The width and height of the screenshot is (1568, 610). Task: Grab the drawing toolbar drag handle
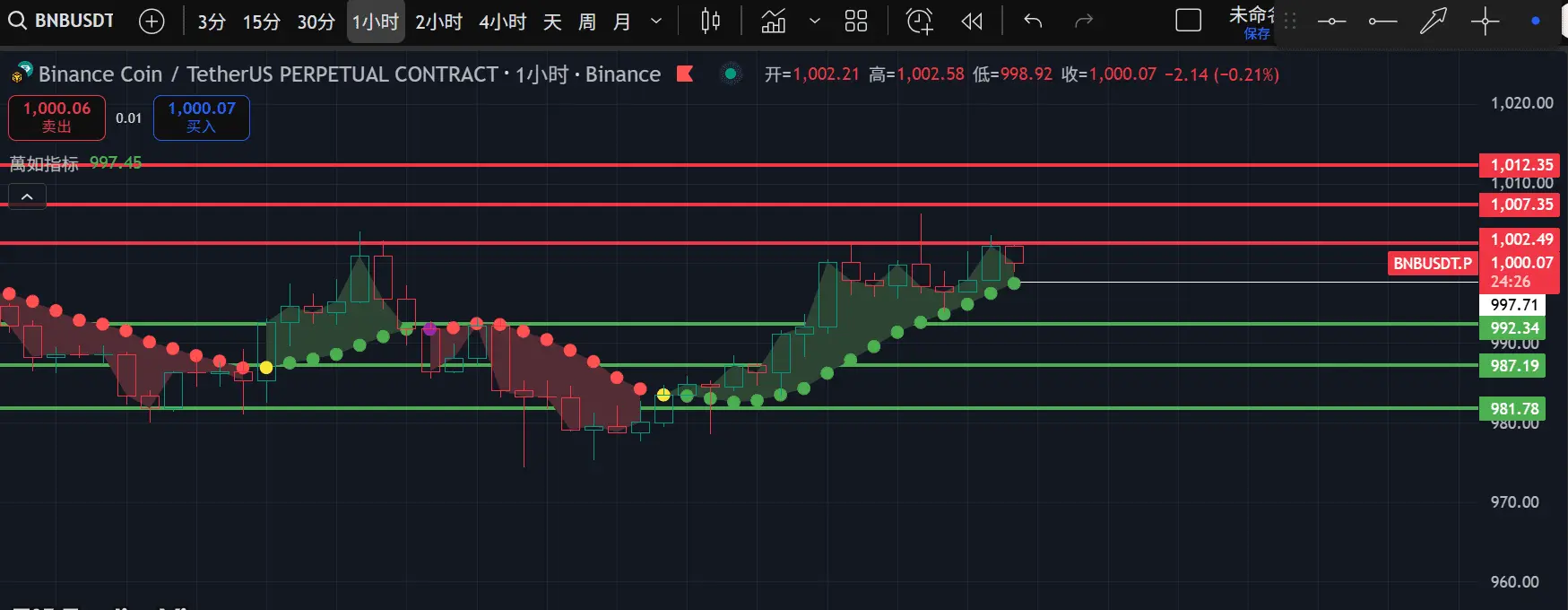(x=1290, y=22)
